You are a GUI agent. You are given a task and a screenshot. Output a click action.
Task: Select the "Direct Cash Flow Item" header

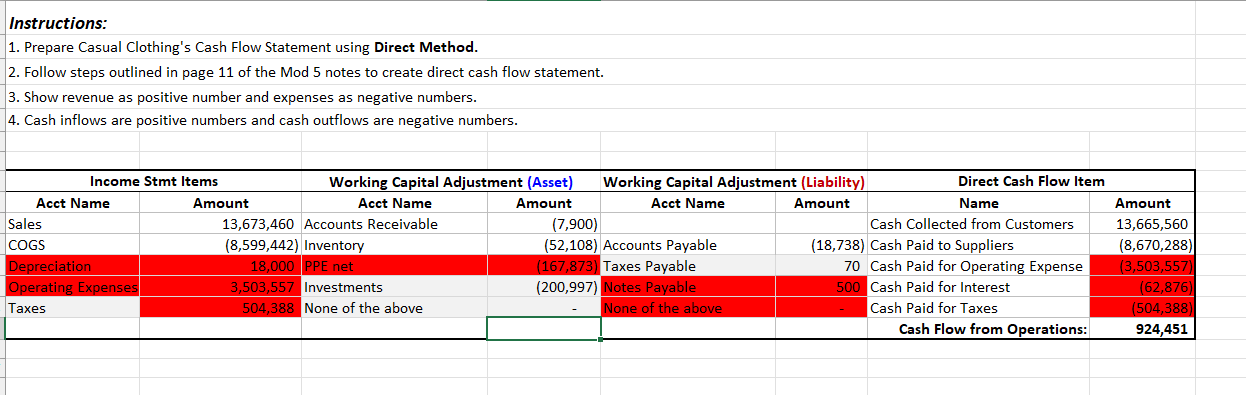pyautogui.click(x=1031, y=181)
